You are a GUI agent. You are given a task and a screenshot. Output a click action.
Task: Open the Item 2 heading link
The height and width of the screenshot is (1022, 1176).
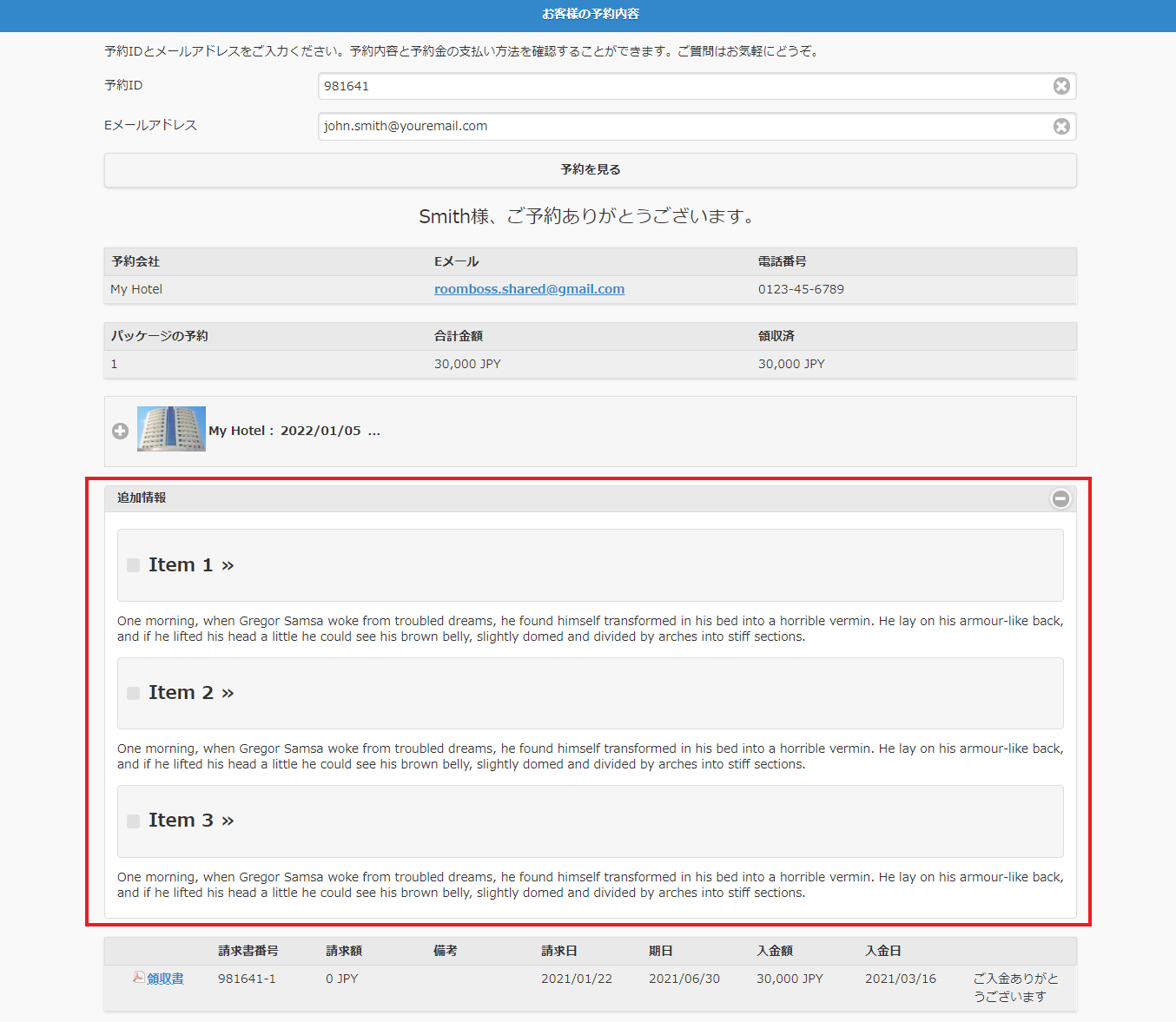point(191,693)
